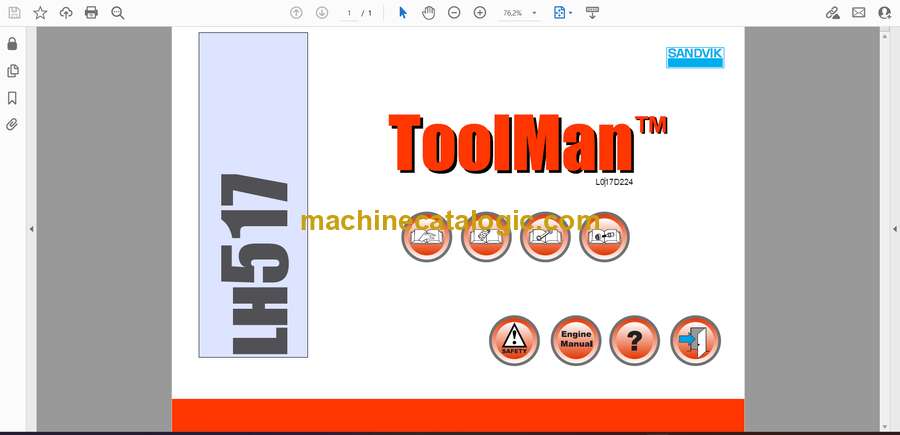The width and height of the screenshot is (900, 435).
Task: Open the lock security panel icon
Action: 12,44
